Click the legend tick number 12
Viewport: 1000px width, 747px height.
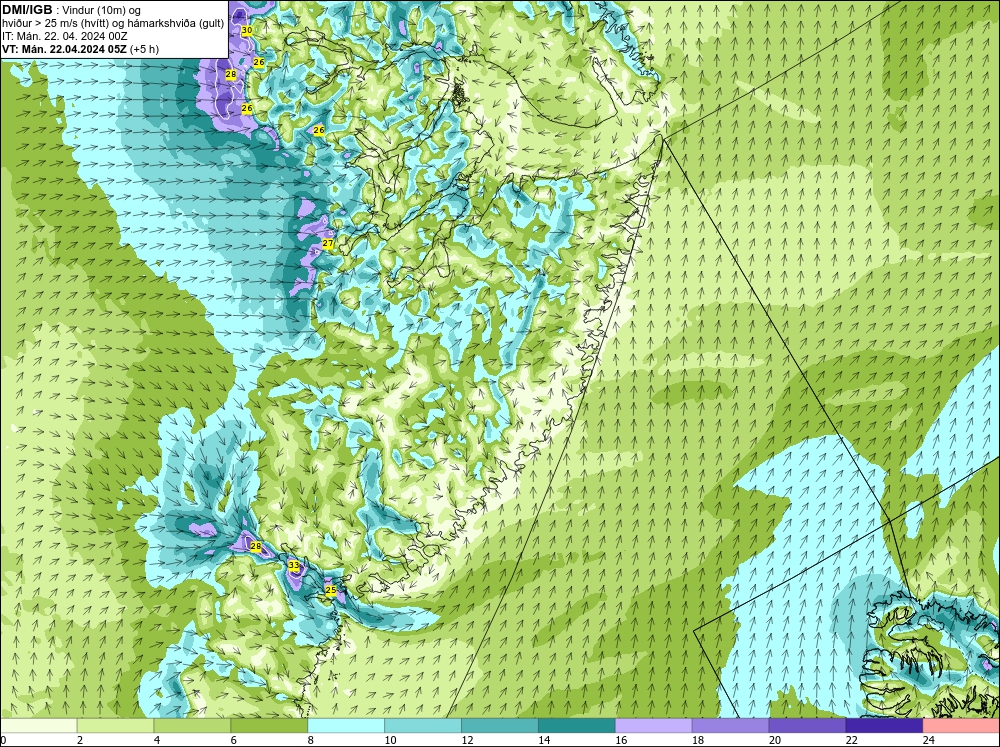(467, 740)
